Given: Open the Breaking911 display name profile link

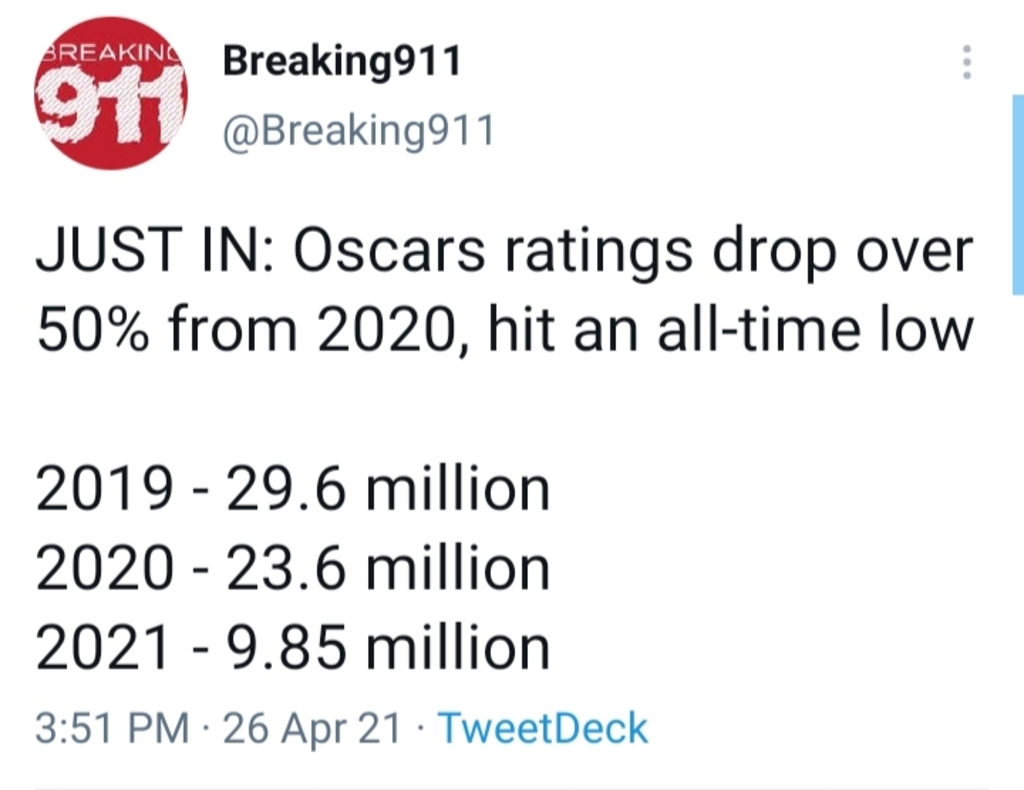Looking at the screenshot, I should tap(342, 63).
